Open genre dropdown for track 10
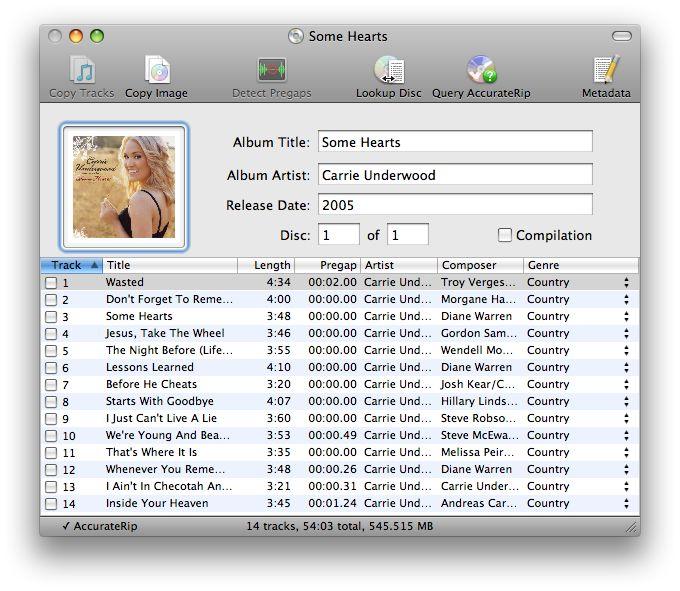The width and height of the screenshot is (680, 591). click(x=626, y=435)
